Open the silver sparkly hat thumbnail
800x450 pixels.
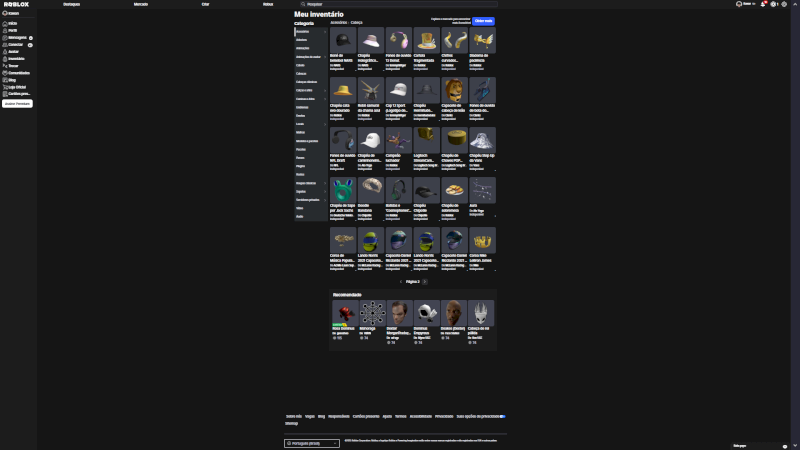(482, 140)
